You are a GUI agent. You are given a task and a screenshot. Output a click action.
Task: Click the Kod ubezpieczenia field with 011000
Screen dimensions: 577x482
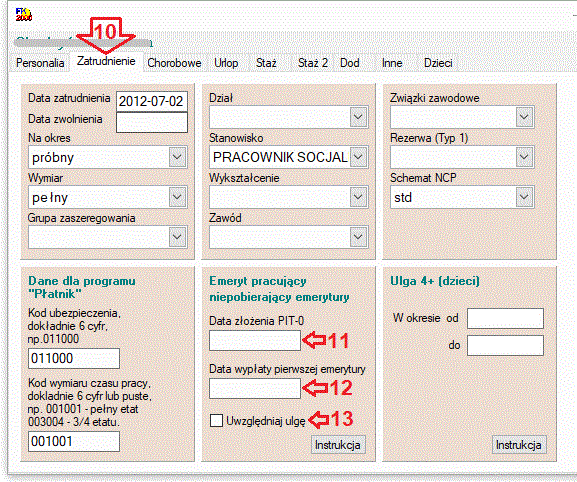[x=74, y=358]
